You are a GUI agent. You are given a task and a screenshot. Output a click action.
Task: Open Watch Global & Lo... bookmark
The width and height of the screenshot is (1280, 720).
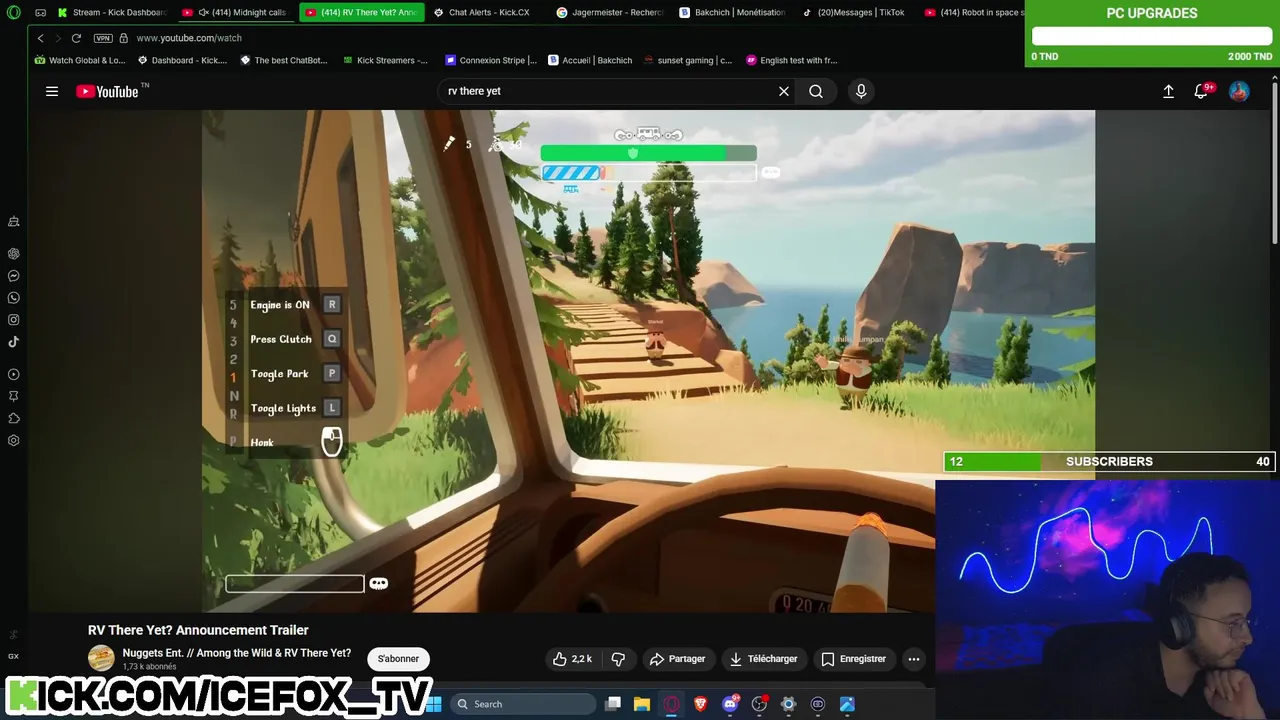point(80,60)
